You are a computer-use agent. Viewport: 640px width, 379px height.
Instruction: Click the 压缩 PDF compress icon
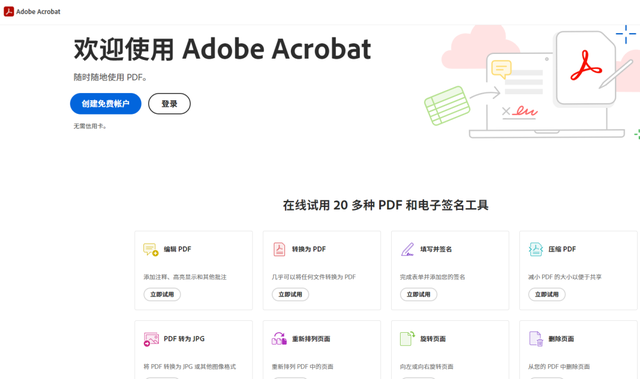click(536, 249)
